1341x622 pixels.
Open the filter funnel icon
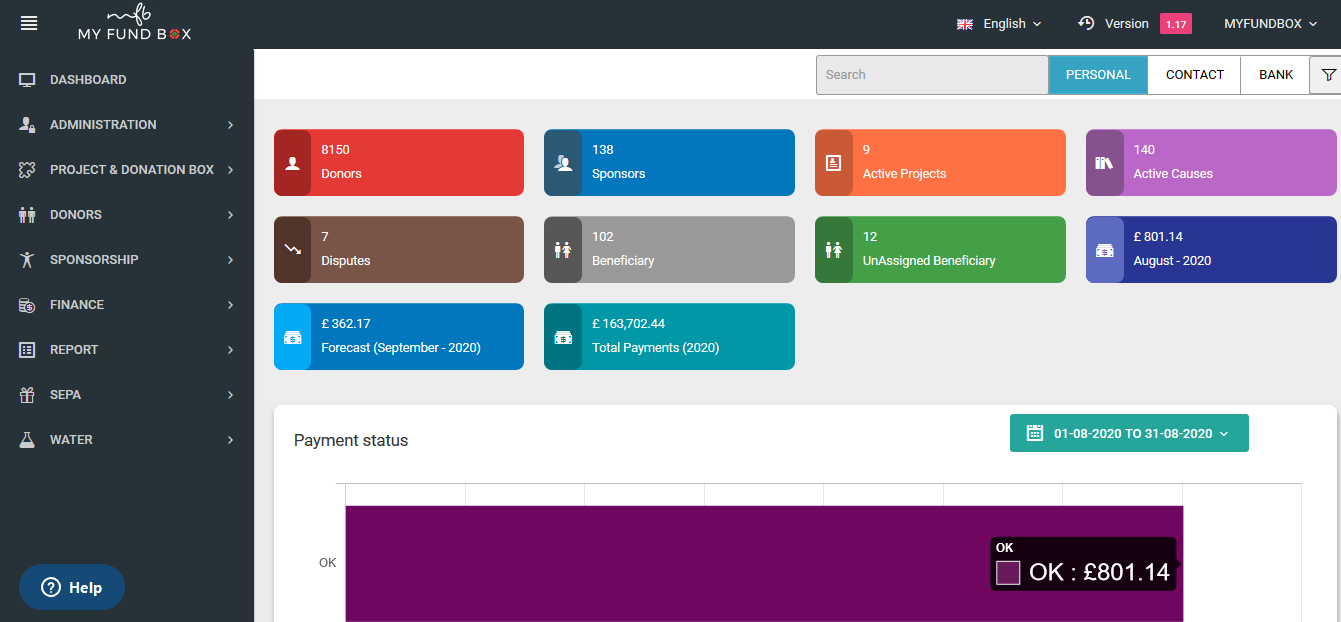pyautogui.click(x=1329, y=75)
